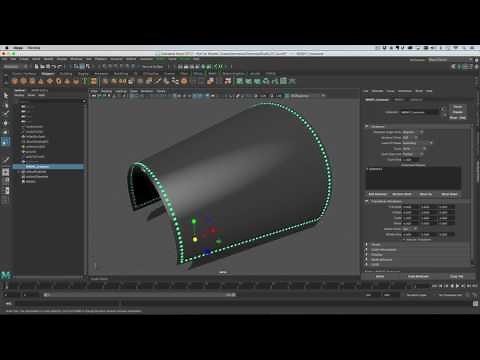Click the MEL command line input
This screenshot has width=480, height=360.
67,303
